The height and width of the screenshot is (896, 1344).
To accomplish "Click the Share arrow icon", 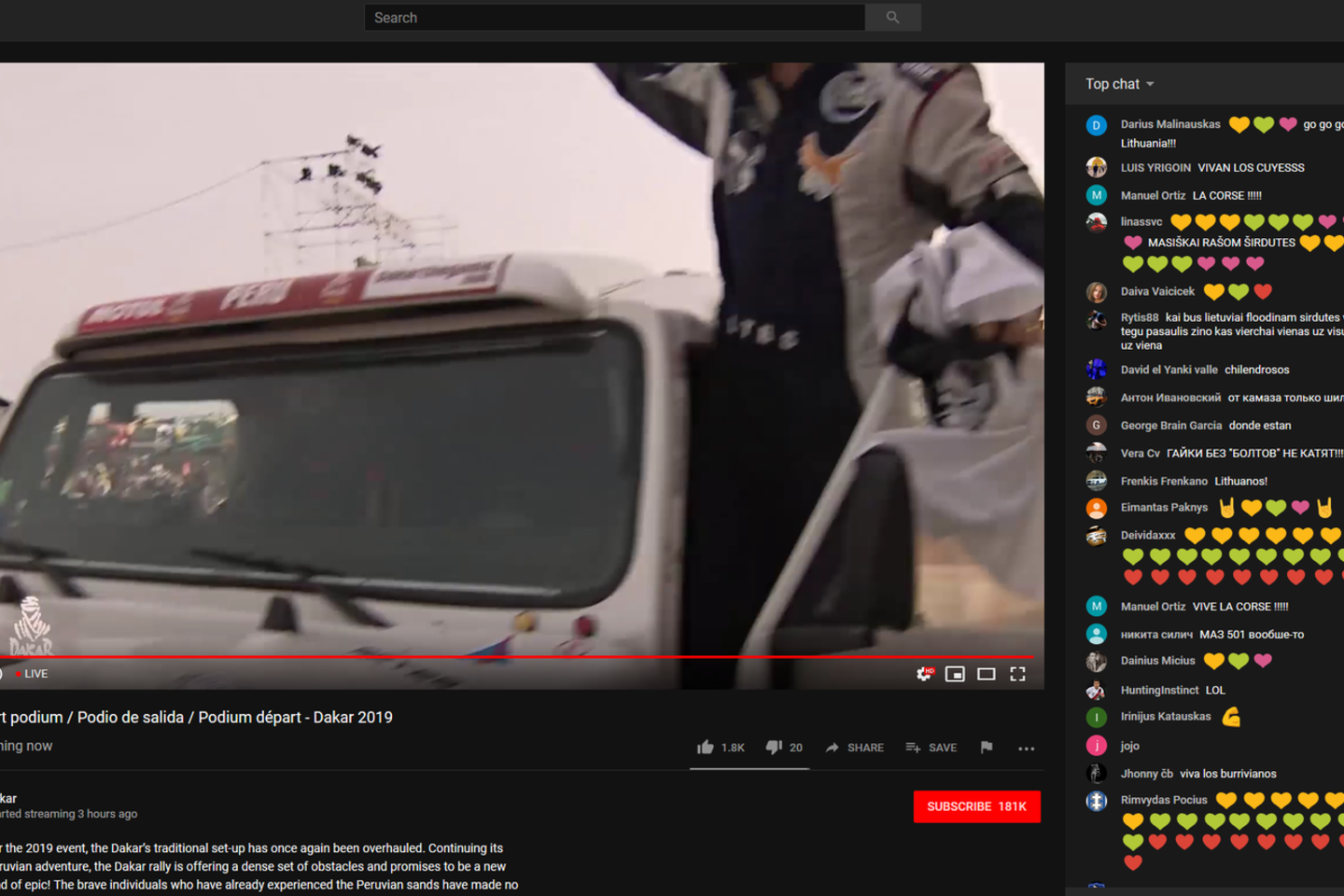I will tap(833, 748).
